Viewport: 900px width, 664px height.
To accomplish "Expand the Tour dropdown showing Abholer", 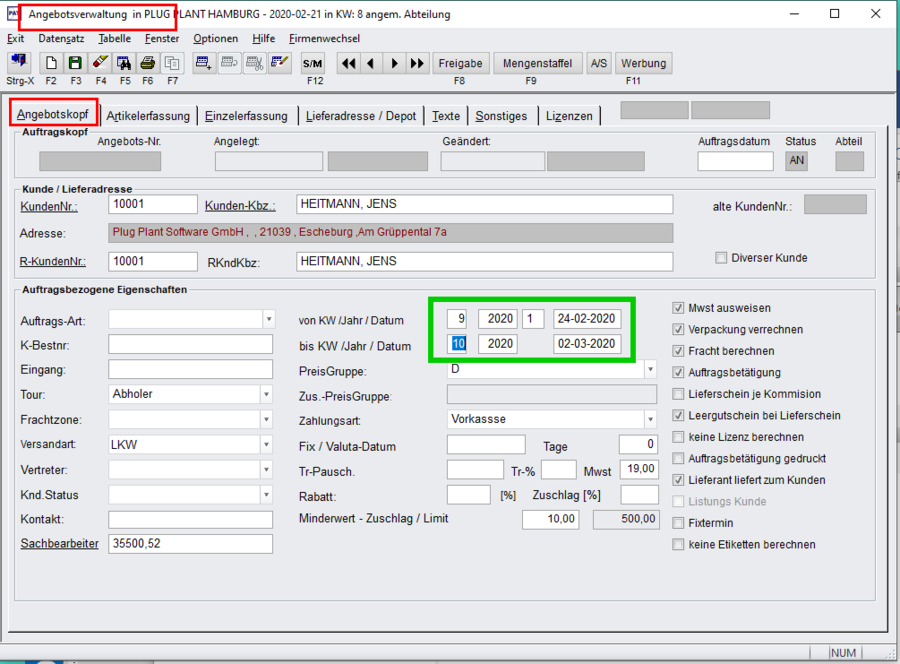I will click(267, 394).
